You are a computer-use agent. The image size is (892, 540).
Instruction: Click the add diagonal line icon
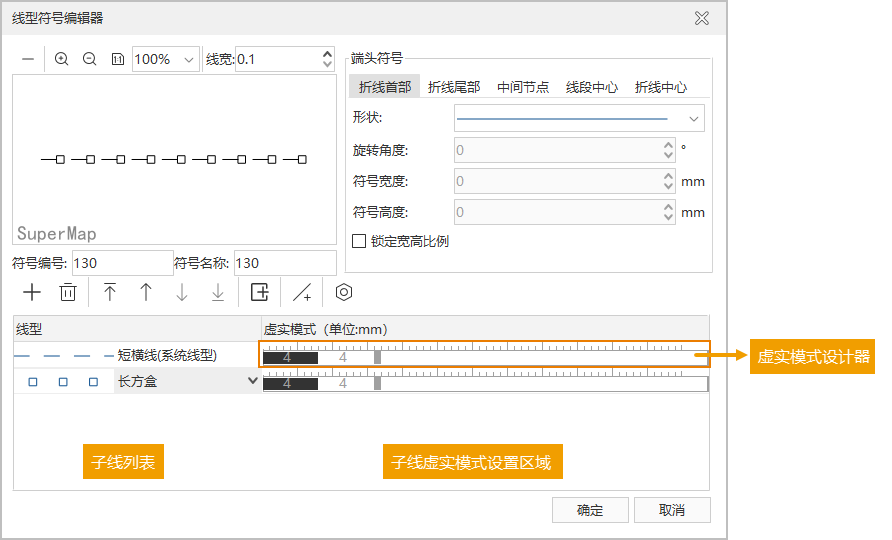pyautogui.click(x=302, y=292)
